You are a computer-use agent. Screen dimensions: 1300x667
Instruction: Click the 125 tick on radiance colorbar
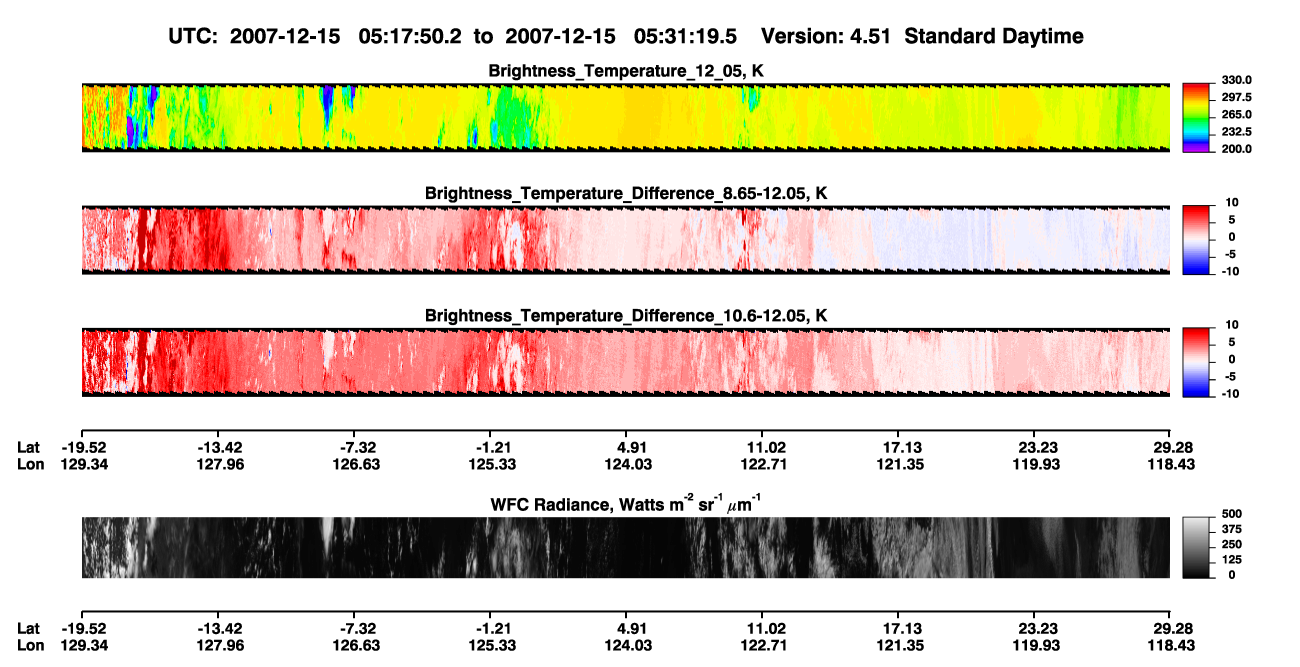1231,559
